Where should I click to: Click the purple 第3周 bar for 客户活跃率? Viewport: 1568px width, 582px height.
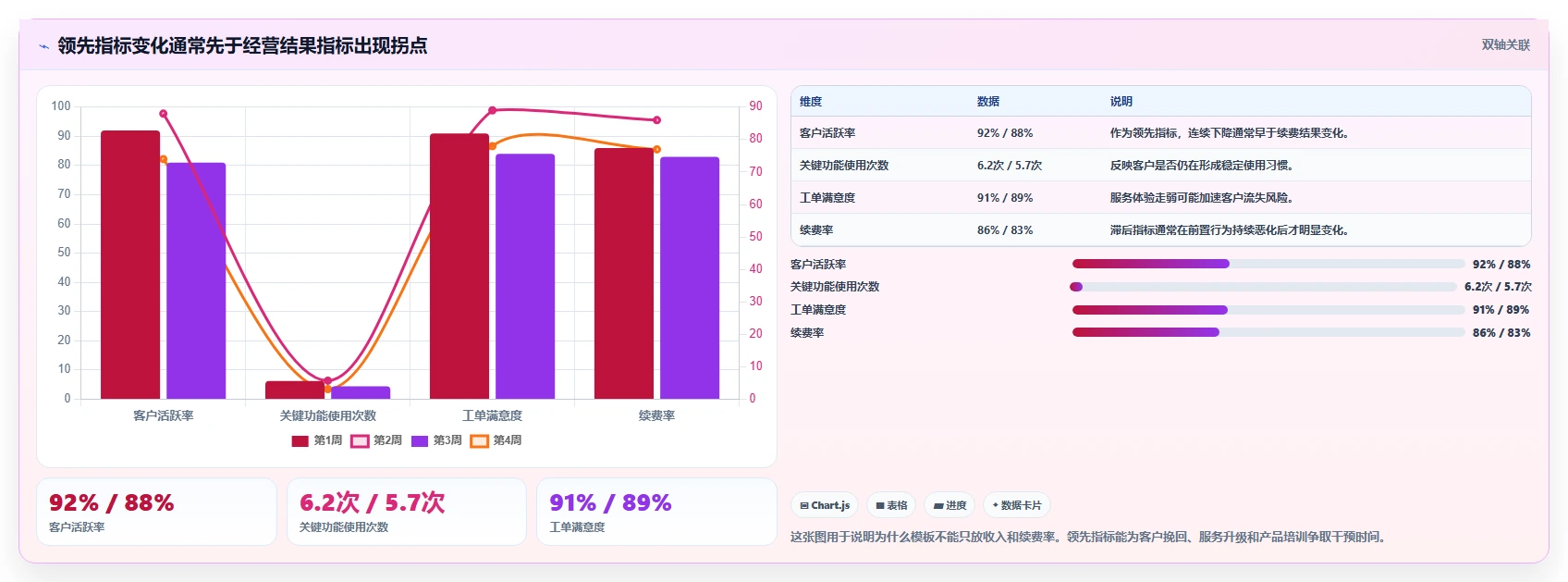point(196,281)
